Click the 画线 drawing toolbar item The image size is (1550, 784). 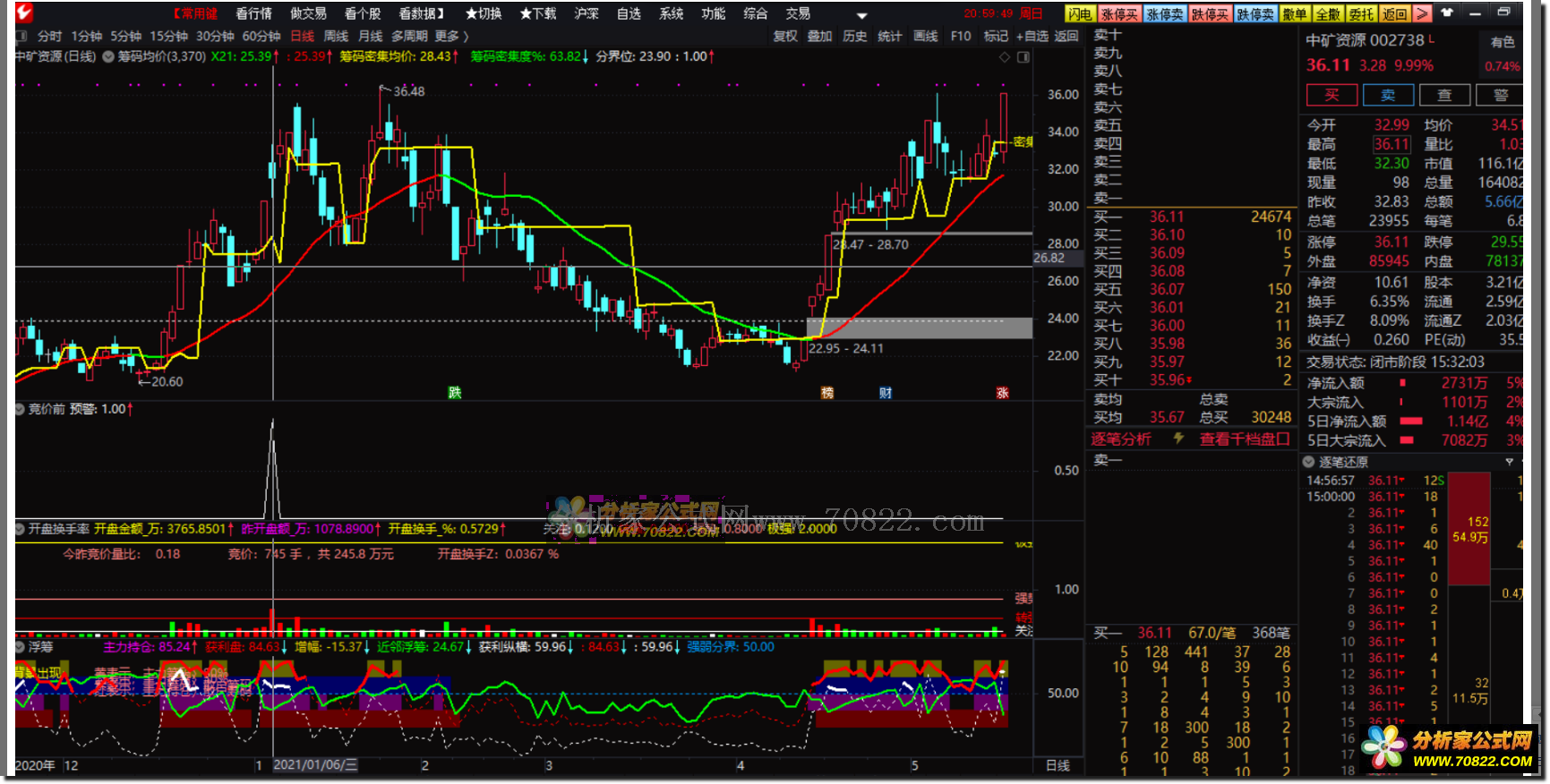(926, 37)
